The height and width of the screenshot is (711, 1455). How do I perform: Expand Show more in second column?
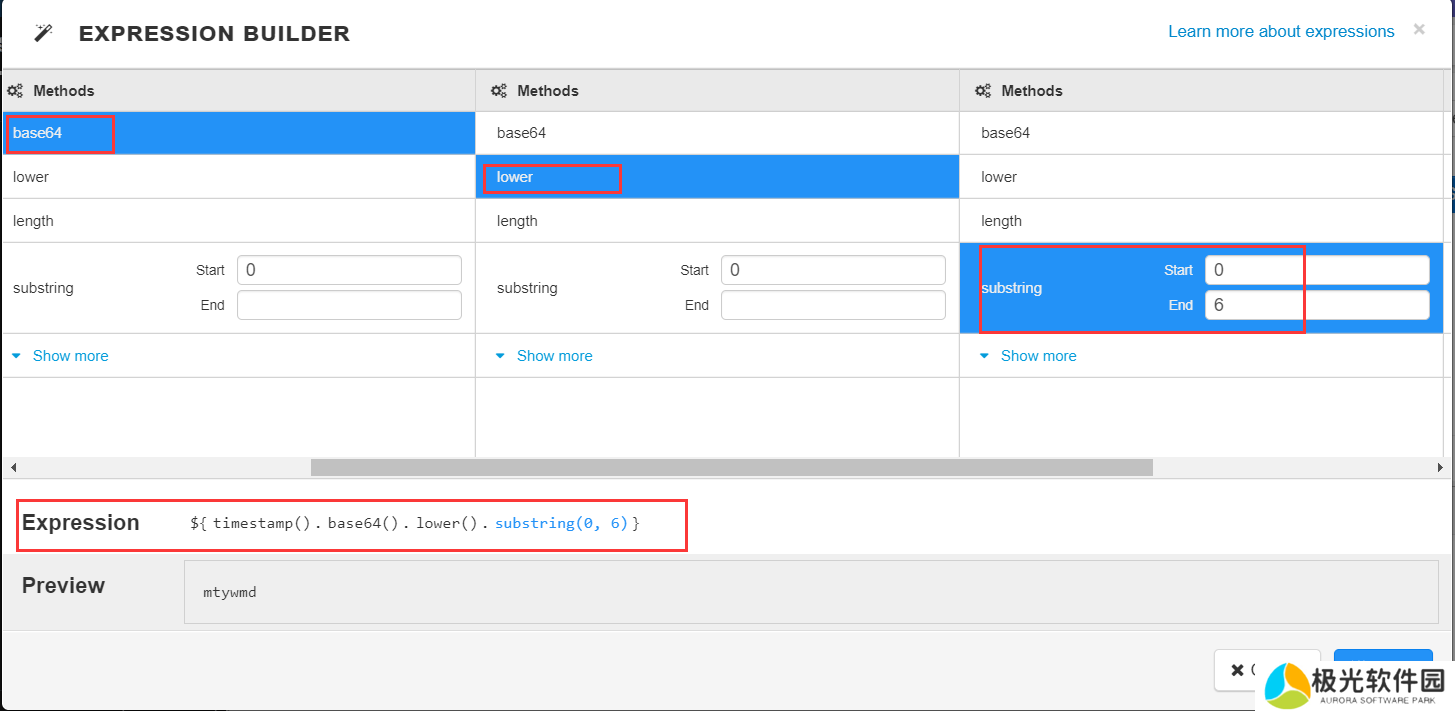554,356
